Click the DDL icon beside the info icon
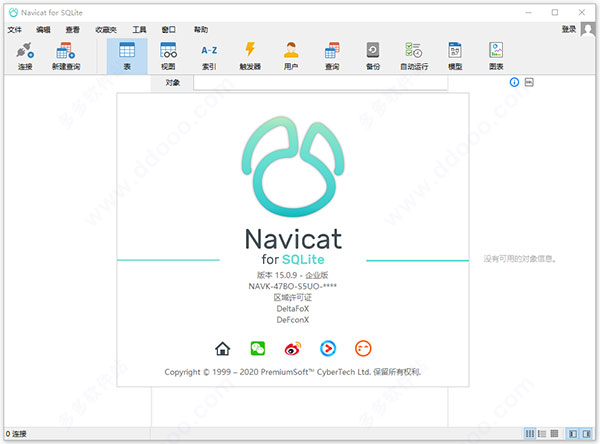600x444 pixels. pos(529,82)
